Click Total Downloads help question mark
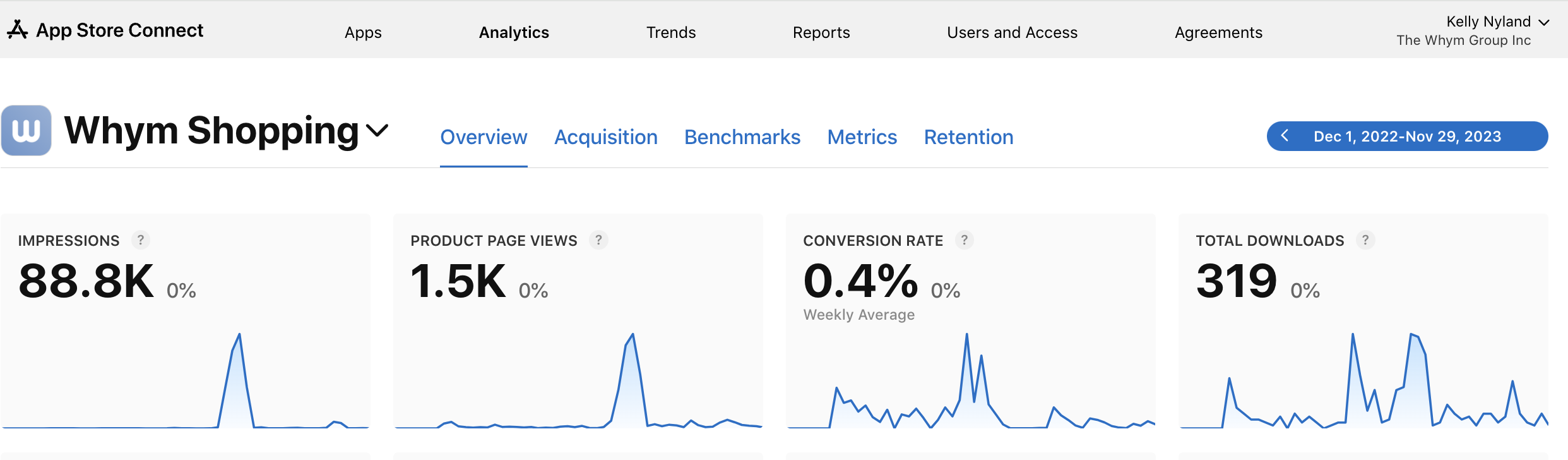The image size is (1568, 460). coord(1365,240)
